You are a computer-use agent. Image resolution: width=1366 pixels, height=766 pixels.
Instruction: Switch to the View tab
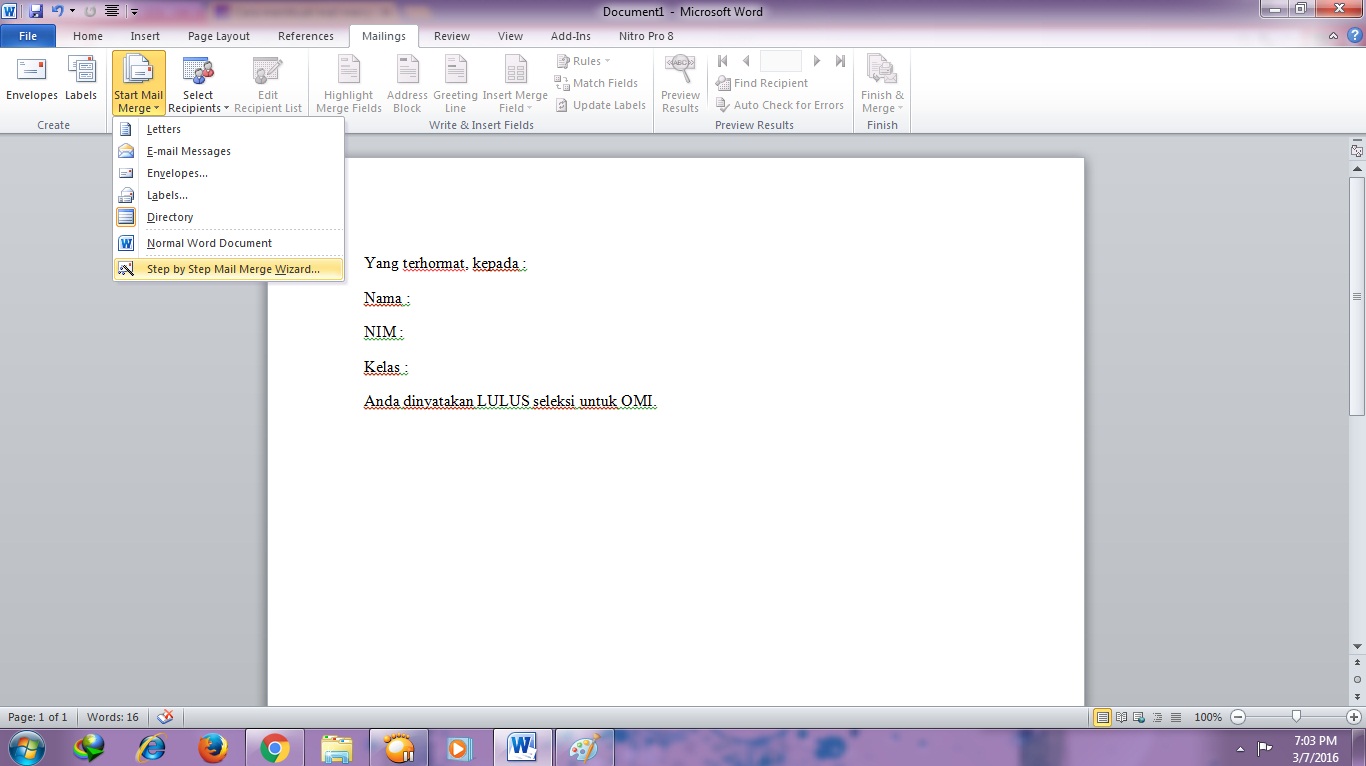coord(511,36)
